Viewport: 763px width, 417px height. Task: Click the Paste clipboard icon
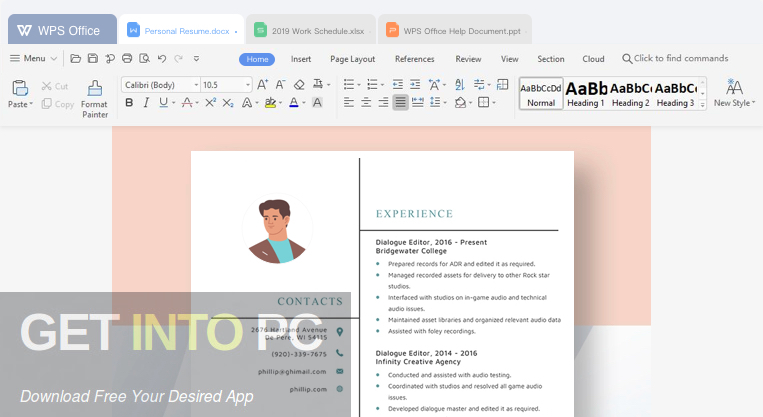[x=20, y=88]
